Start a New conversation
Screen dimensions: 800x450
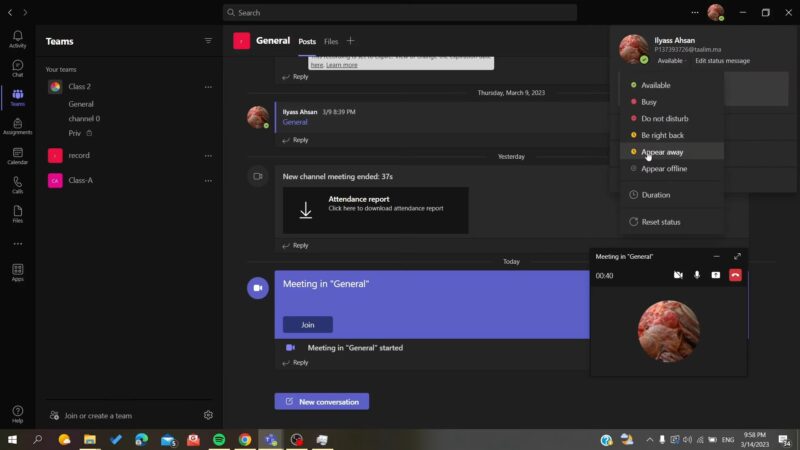pyautogui.click(x=321, y=402)
